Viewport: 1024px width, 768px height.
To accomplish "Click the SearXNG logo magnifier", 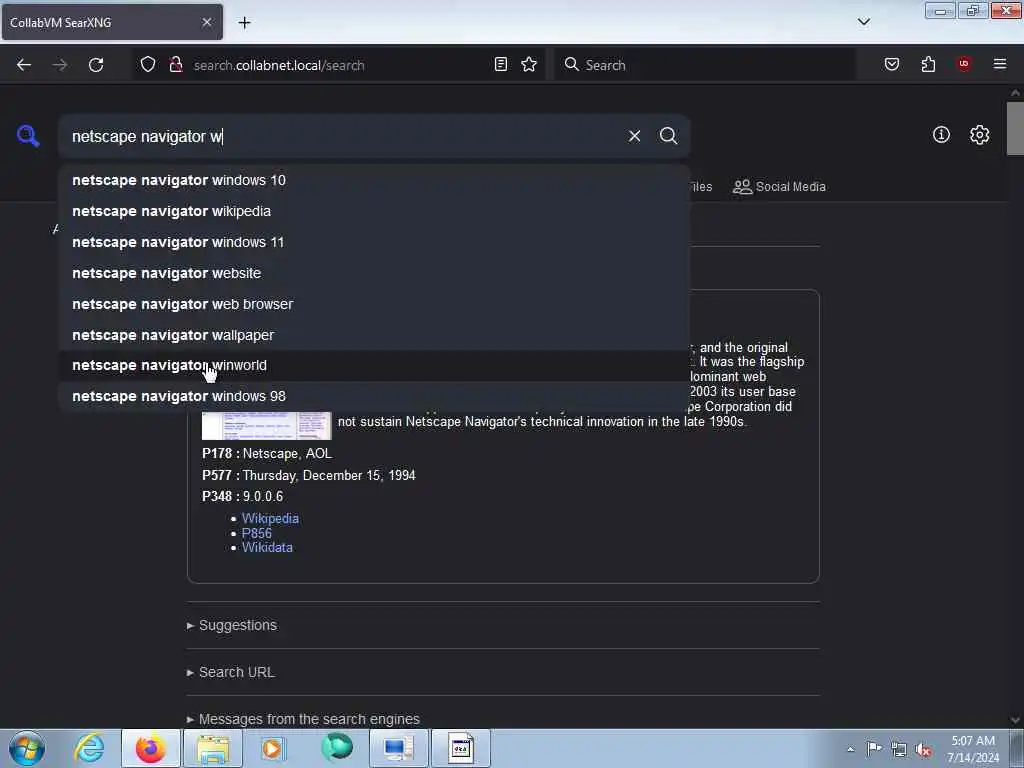I will pyautogui.click(x=28, y=136).
